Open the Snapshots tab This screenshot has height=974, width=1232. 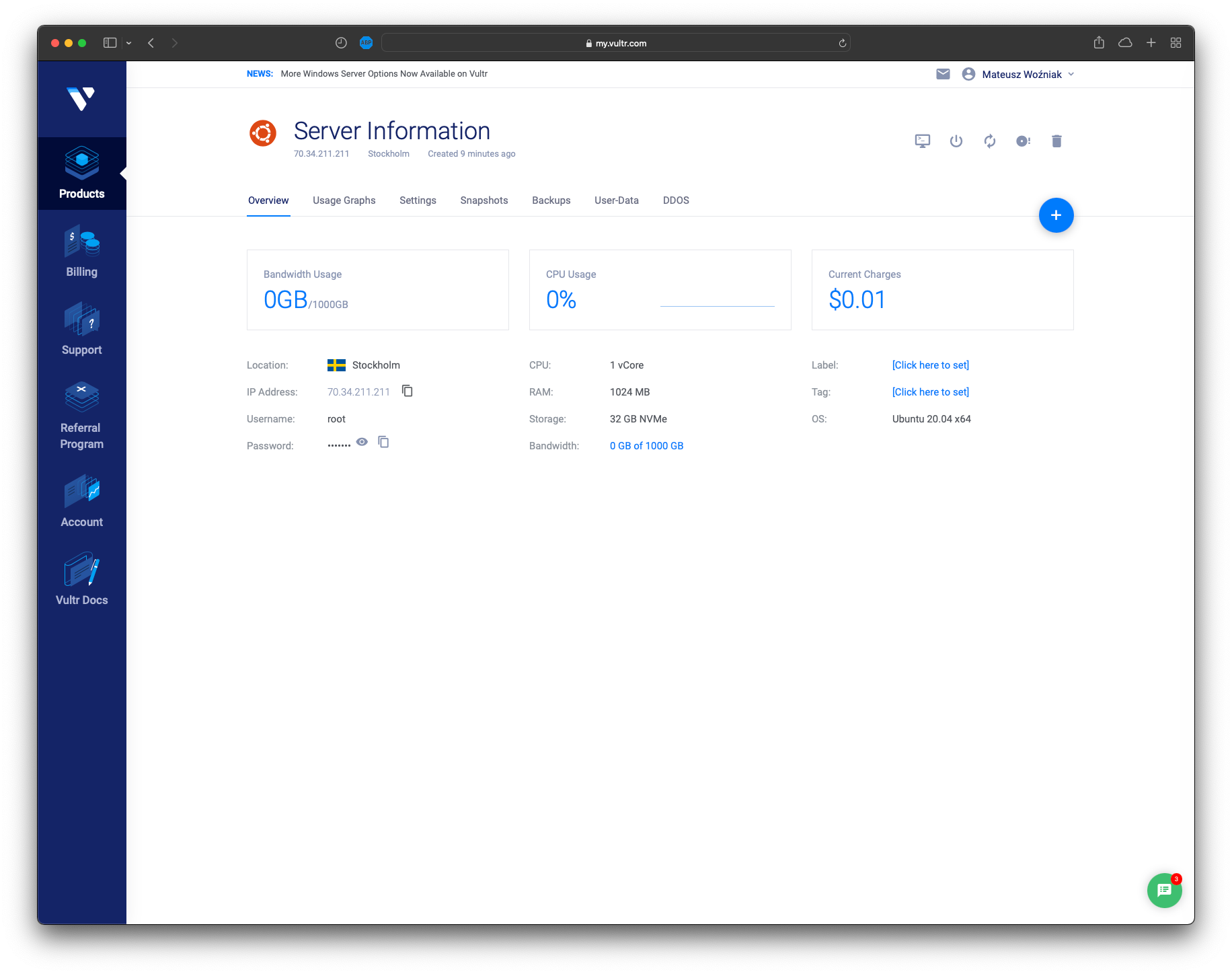pyautogui.click(x=484, y=200)
